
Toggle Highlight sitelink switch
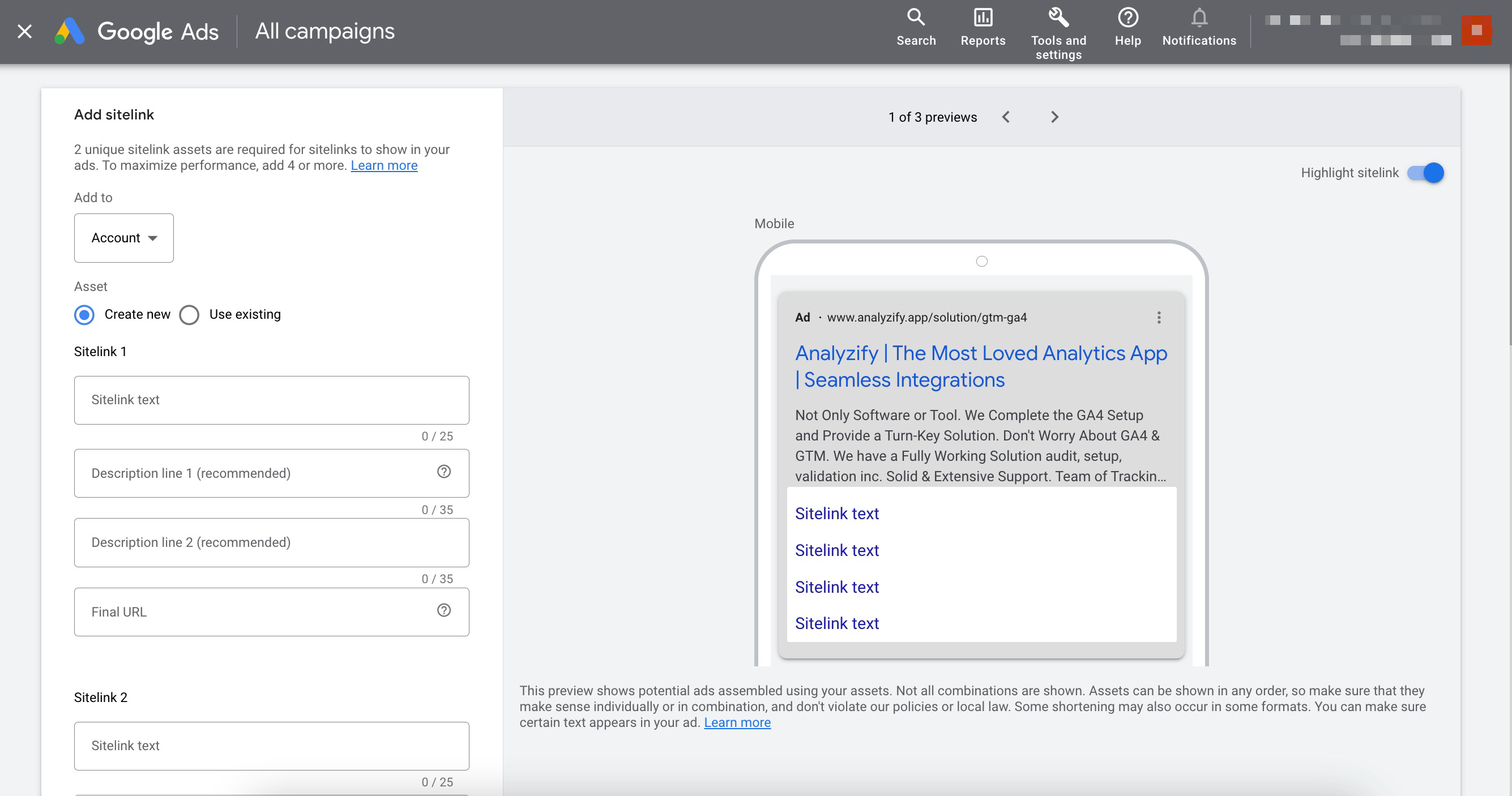[1425, 173]
